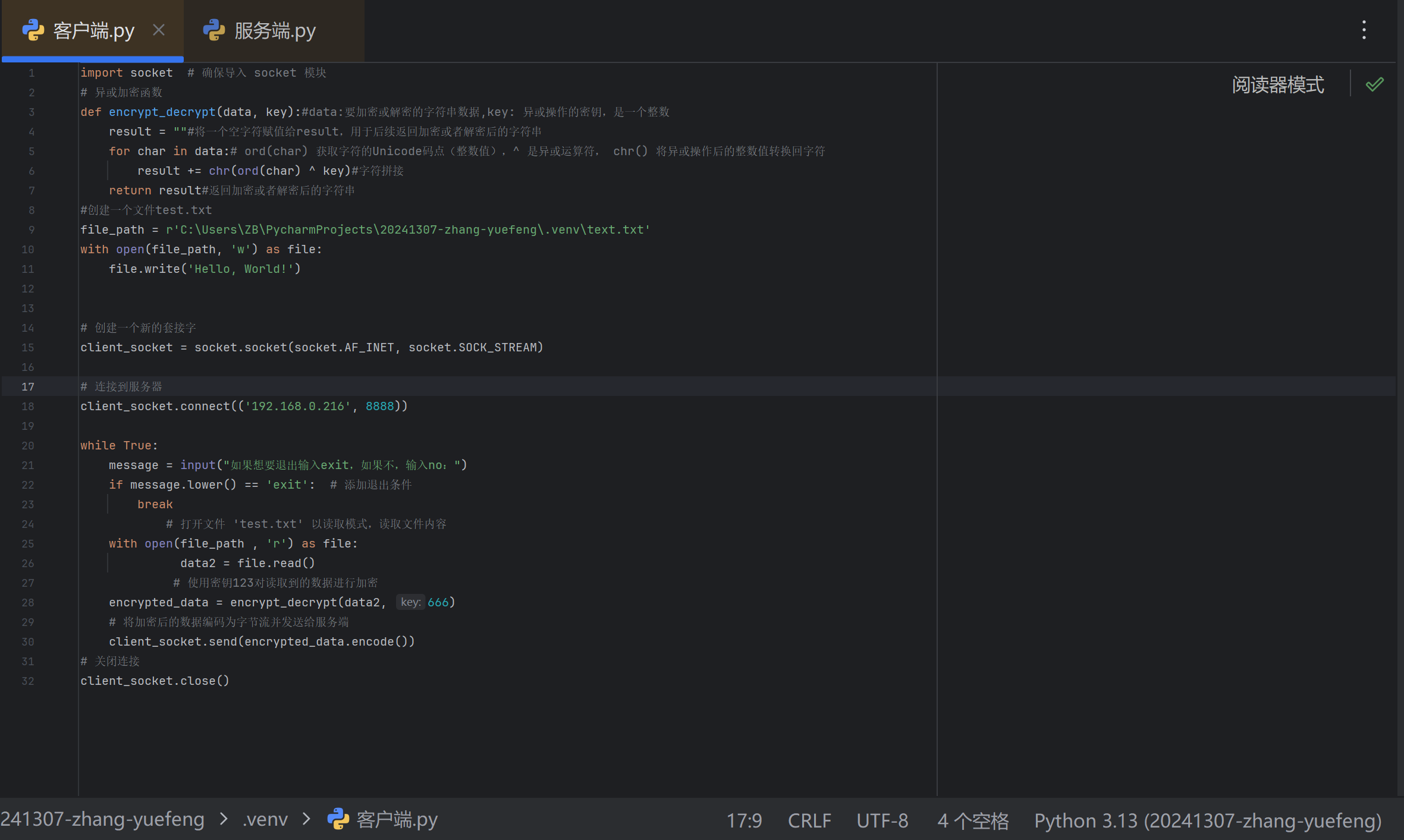Open the three-dot tab options menu
1404x840 pixels.
click(x=1364, y=30)
